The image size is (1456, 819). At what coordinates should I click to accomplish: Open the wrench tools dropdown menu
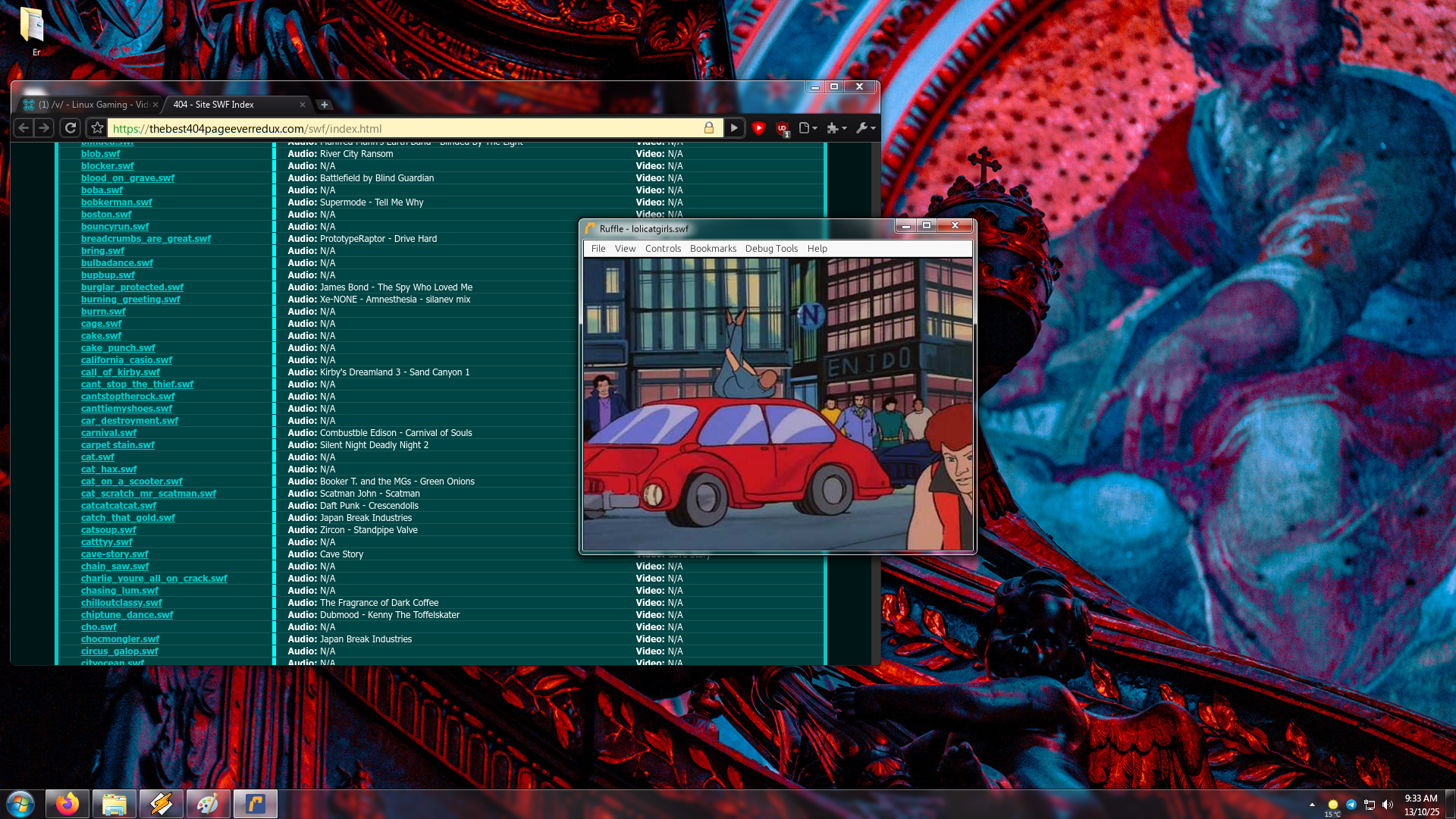865,128
